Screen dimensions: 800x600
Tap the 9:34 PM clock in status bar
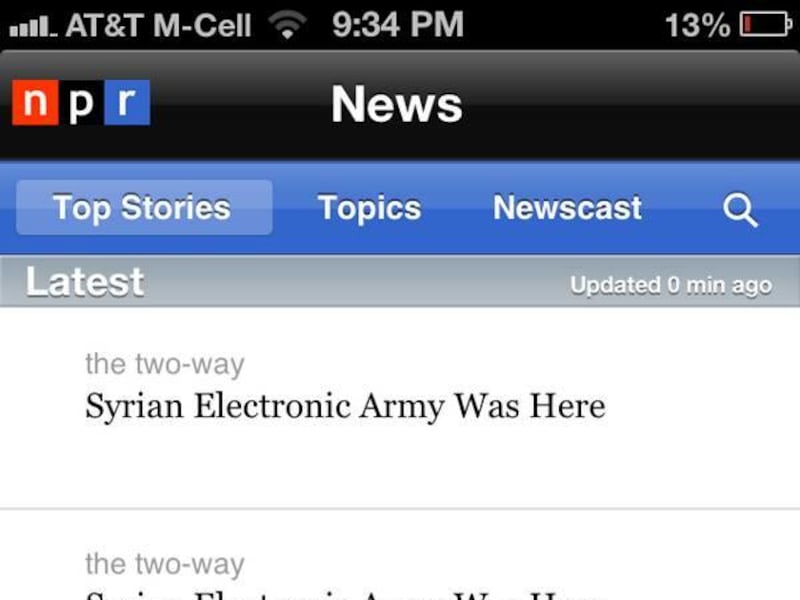coord(398,24)
